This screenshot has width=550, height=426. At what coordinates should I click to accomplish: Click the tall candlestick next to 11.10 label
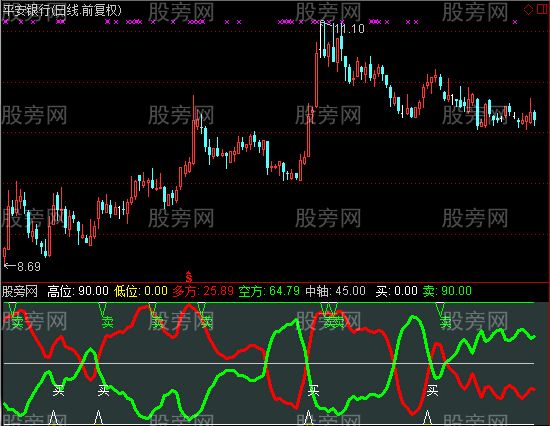coord(322,39)
